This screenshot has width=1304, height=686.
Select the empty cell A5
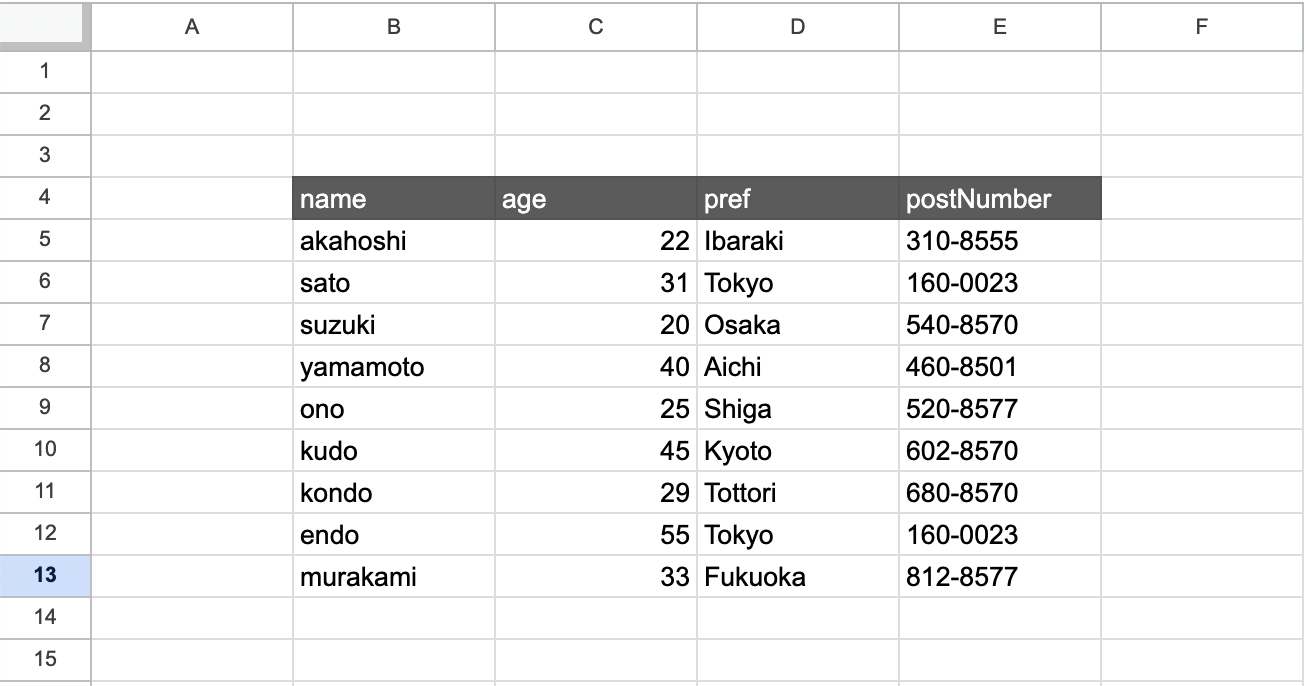coord(190,240)
